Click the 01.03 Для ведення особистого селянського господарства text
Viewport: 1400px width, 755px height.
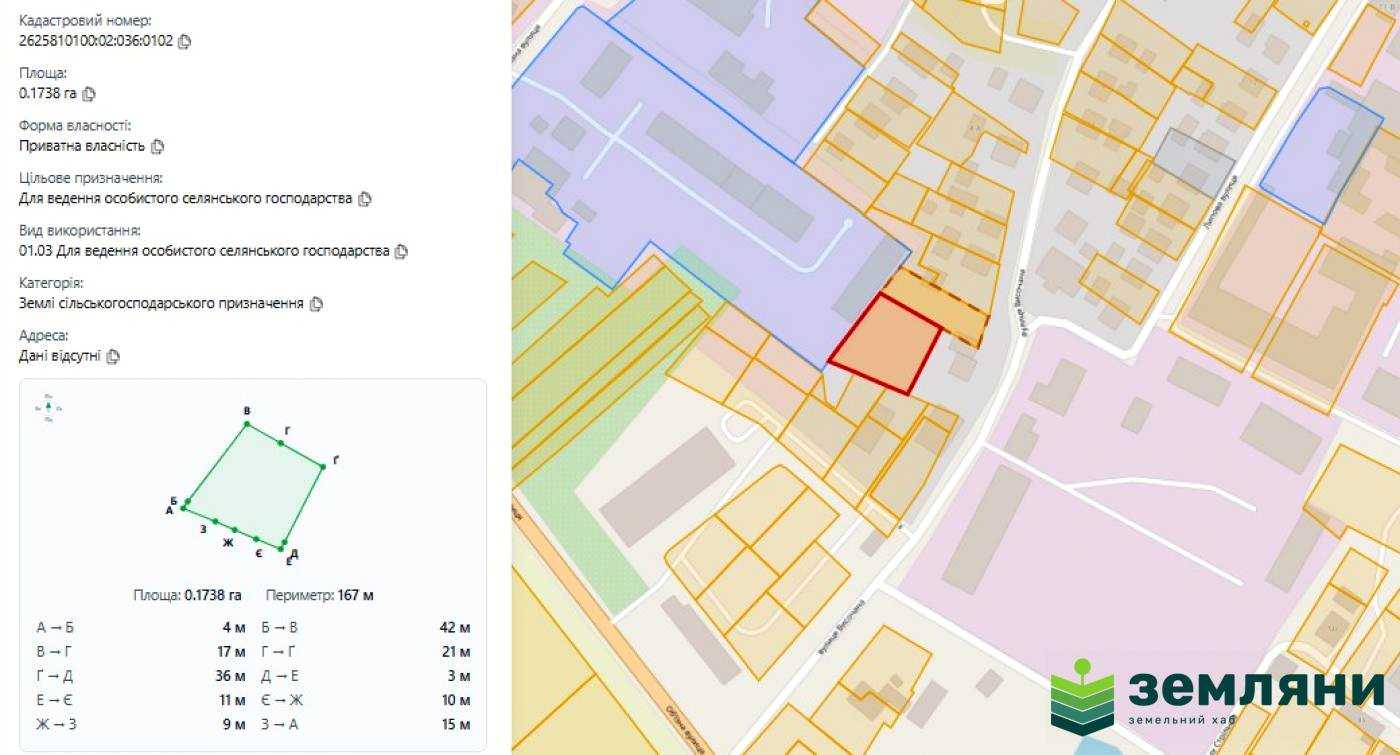204,251
